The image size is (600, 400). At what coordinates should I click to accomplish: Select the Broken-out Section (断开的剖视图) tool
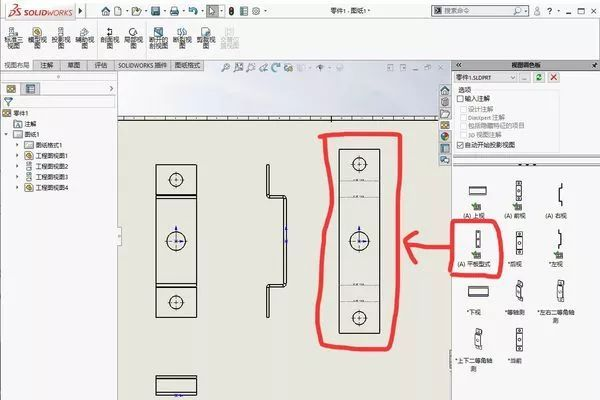coord(158,38)
